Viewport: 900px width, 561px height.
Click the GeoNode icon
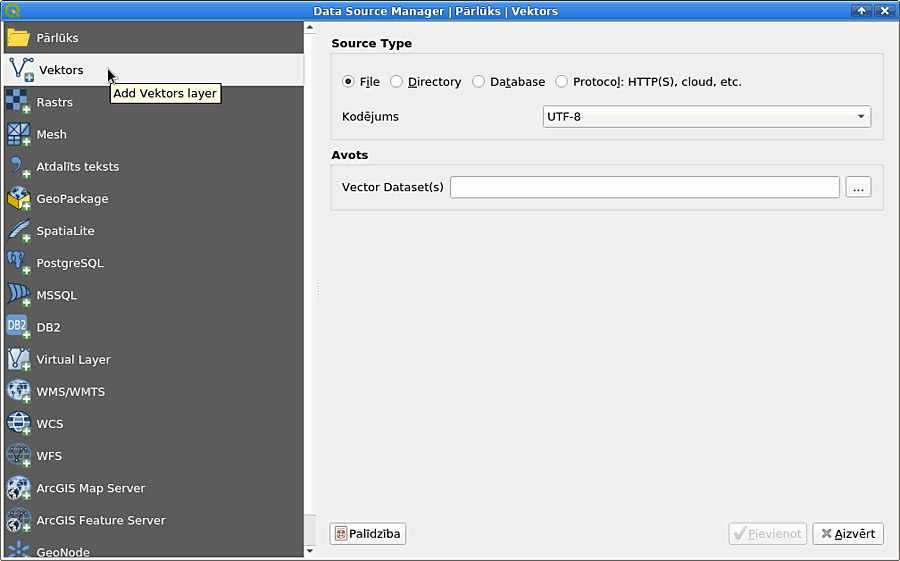tap(18, 549)
